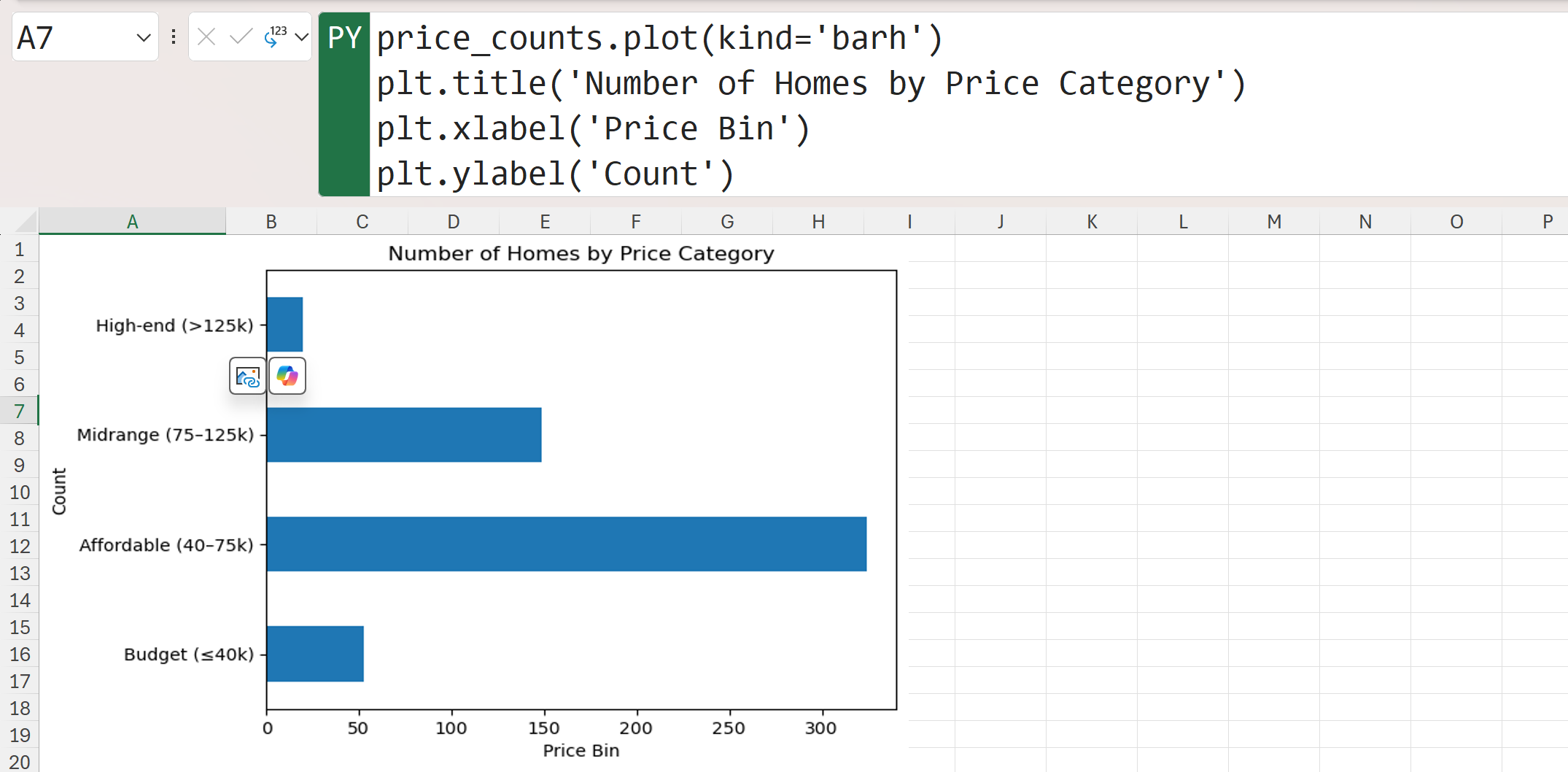
Task: Select row 7 header
Action: (x=20, y=412)
